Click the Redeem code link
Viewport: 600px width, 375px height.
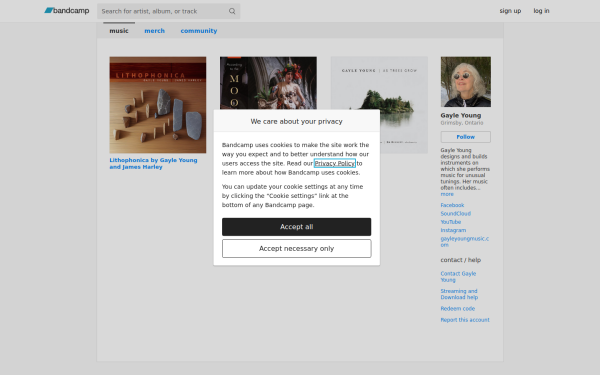(x=458, y=308)
